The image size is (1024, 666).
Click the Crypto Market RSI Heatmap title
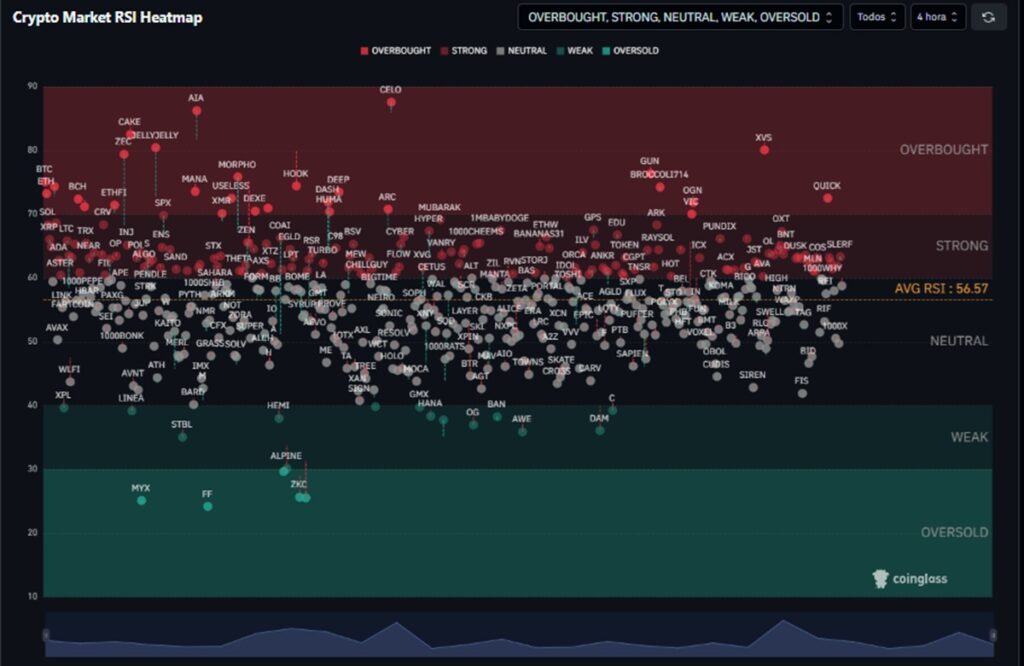tap(107, 18)
